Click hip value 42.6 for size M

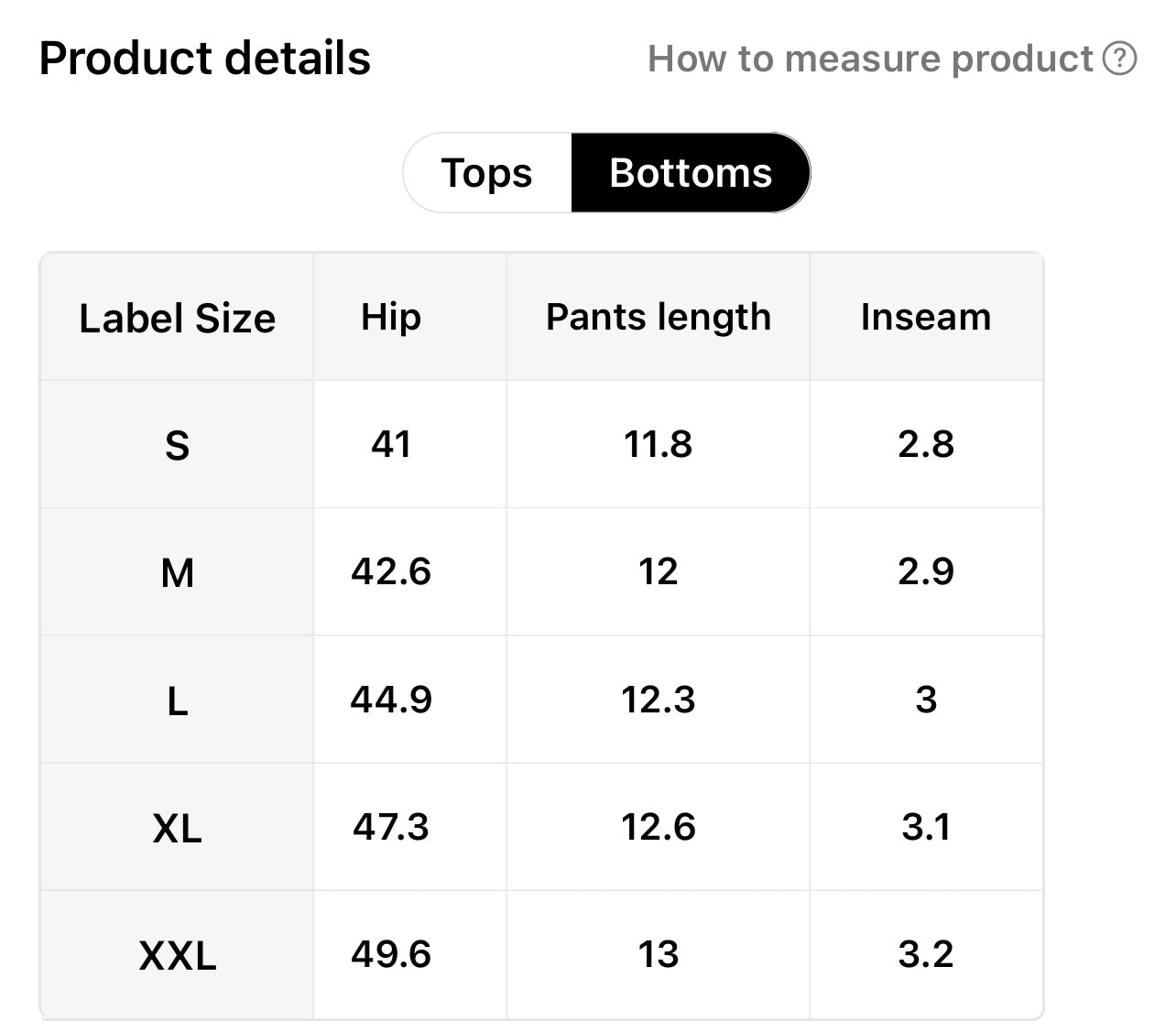391,571
